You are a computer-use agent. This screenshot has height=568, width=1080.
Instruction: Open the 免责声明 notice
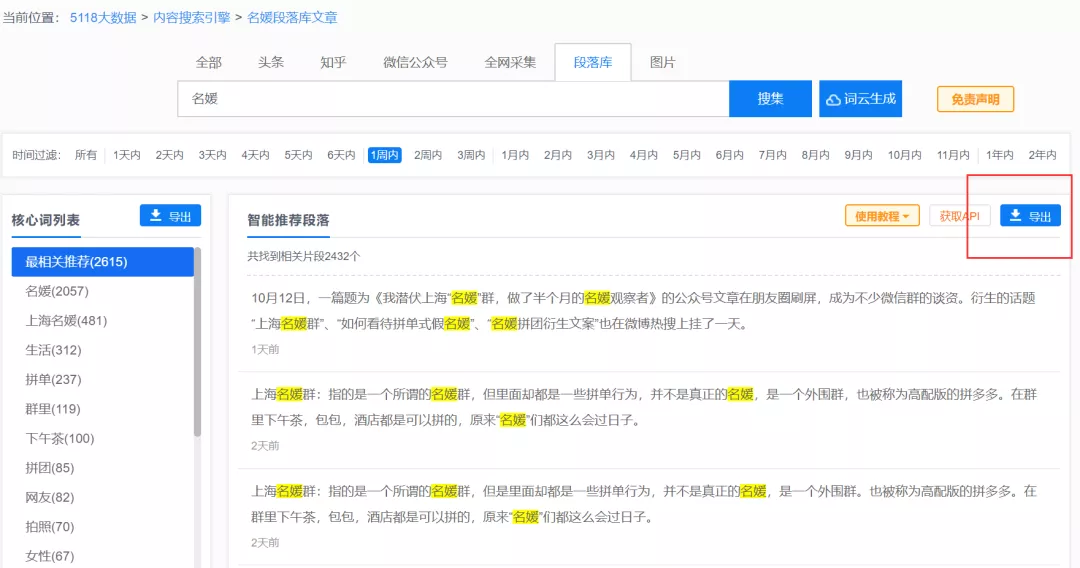tap(975, 99)
